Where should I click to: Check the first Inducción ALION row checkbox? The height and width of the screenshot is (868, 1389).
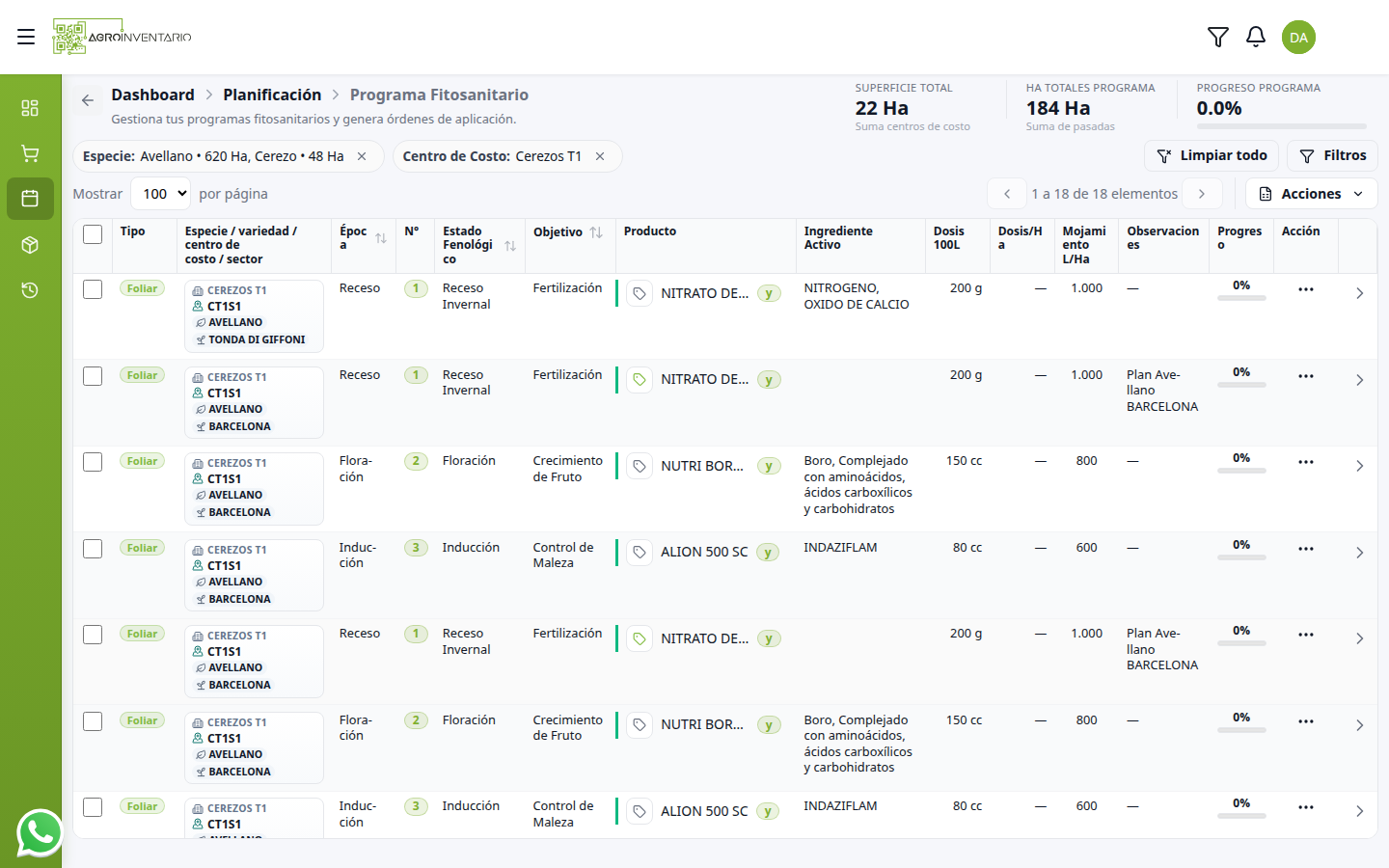coord(93,549)
